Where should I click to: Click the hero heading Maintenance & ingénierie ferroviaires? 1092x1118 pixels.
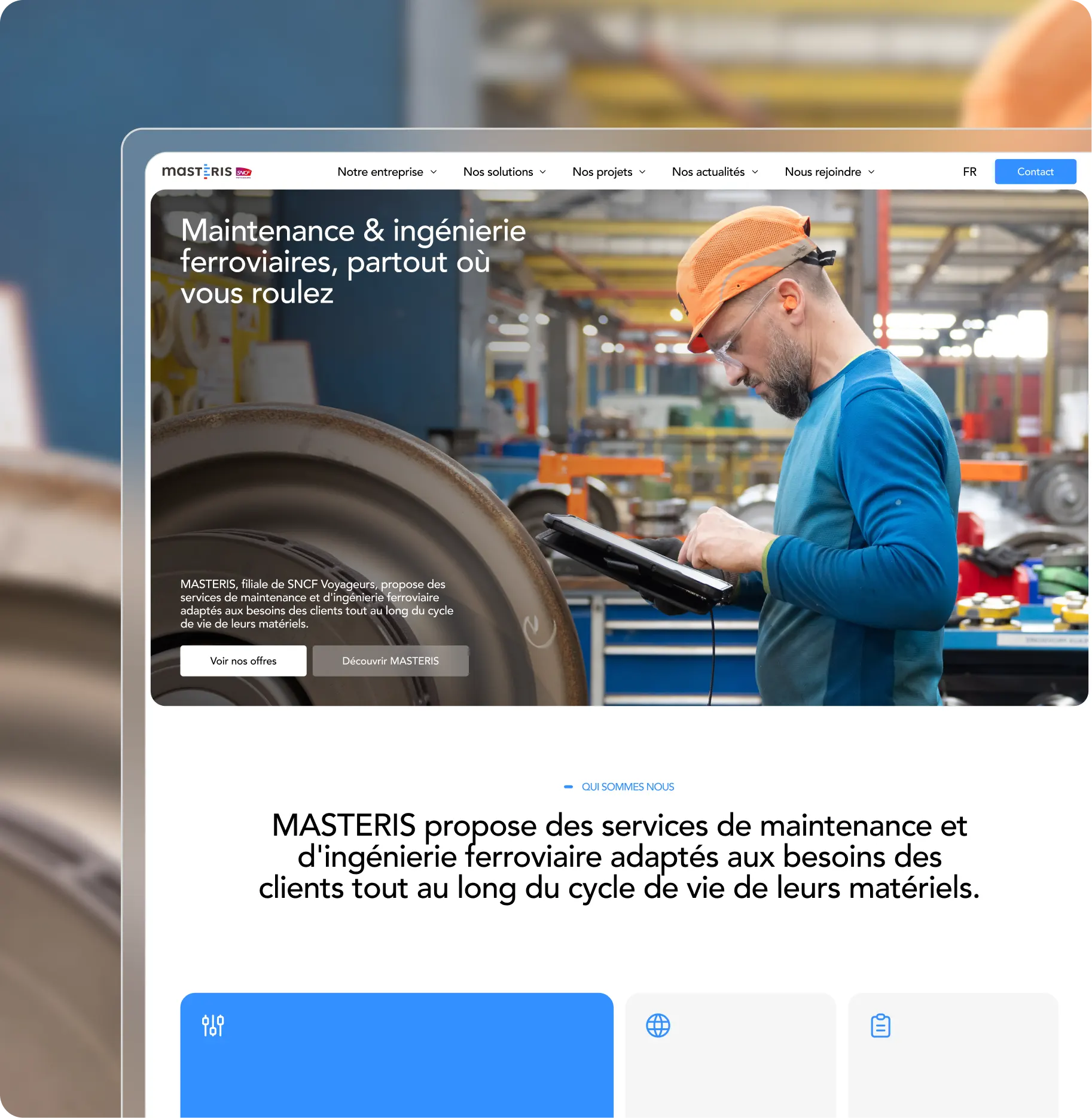[x=353, y=261]
